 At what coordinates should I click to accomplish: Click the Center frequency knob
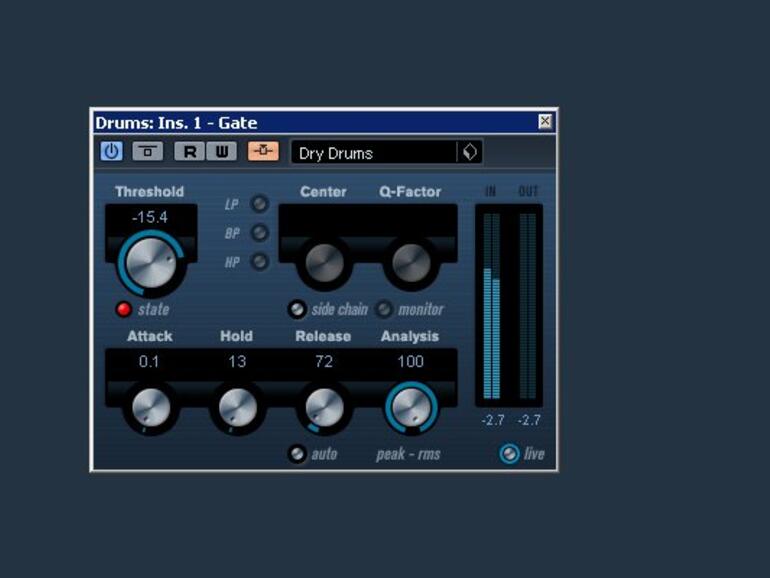point(324,263)
